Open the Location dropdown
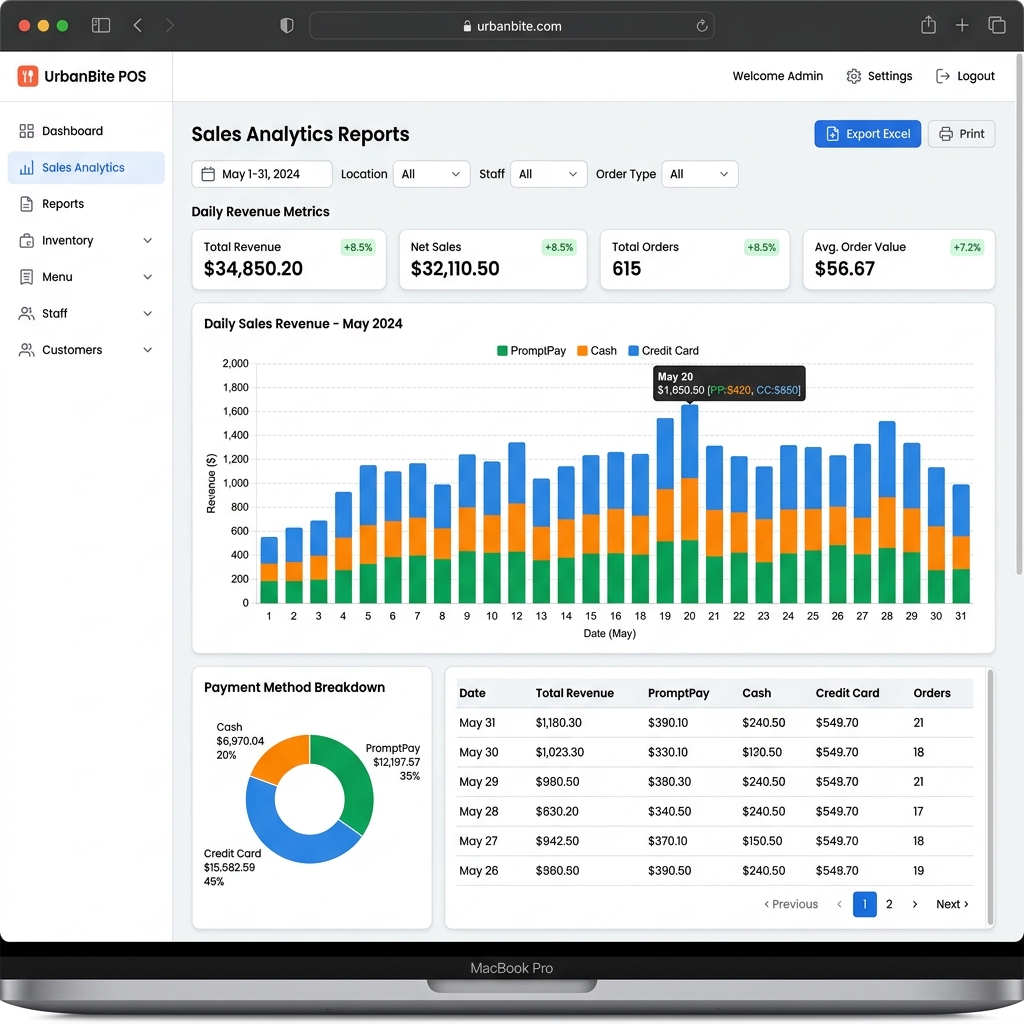Image resolution: width=1024 pixels, height=1024 pixels. 432,174
